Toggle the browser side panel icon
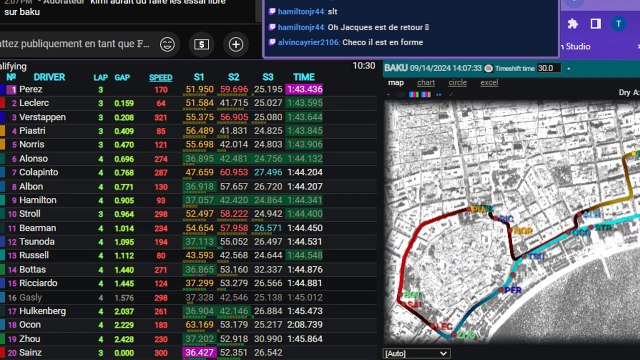This screenshot has width=640, height=360. pyautogui.click(x=596, y=24)
